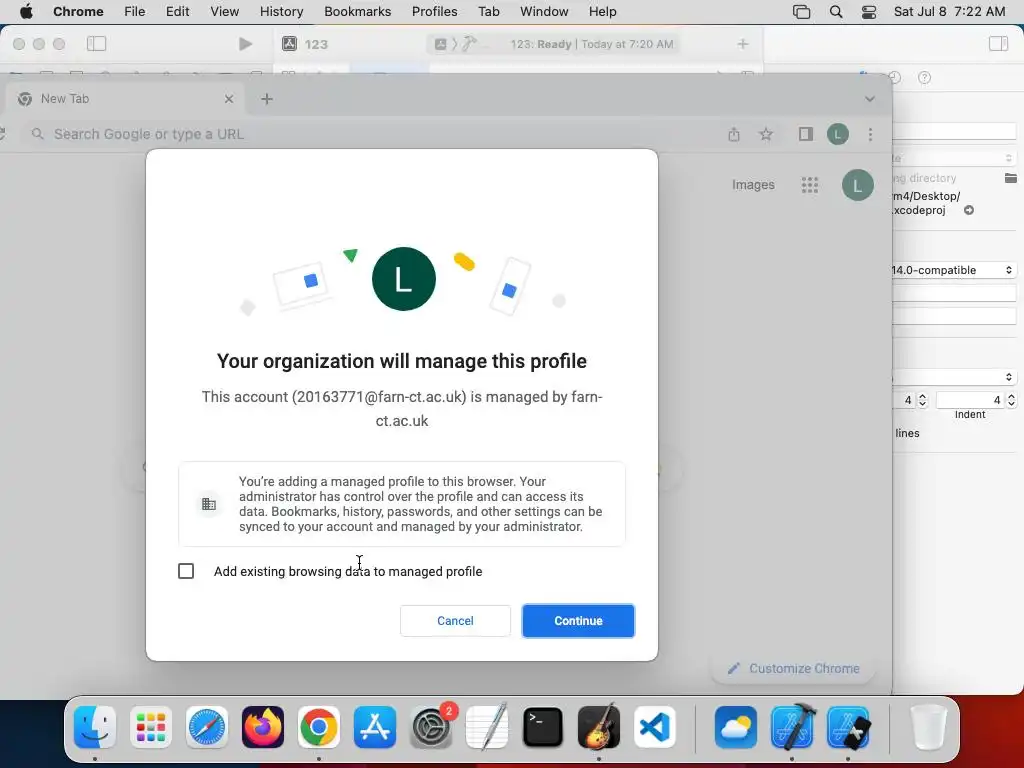Viewport: 1024px width, 768px height.
Task: Open Google apps grid icon
Action: 810,185
